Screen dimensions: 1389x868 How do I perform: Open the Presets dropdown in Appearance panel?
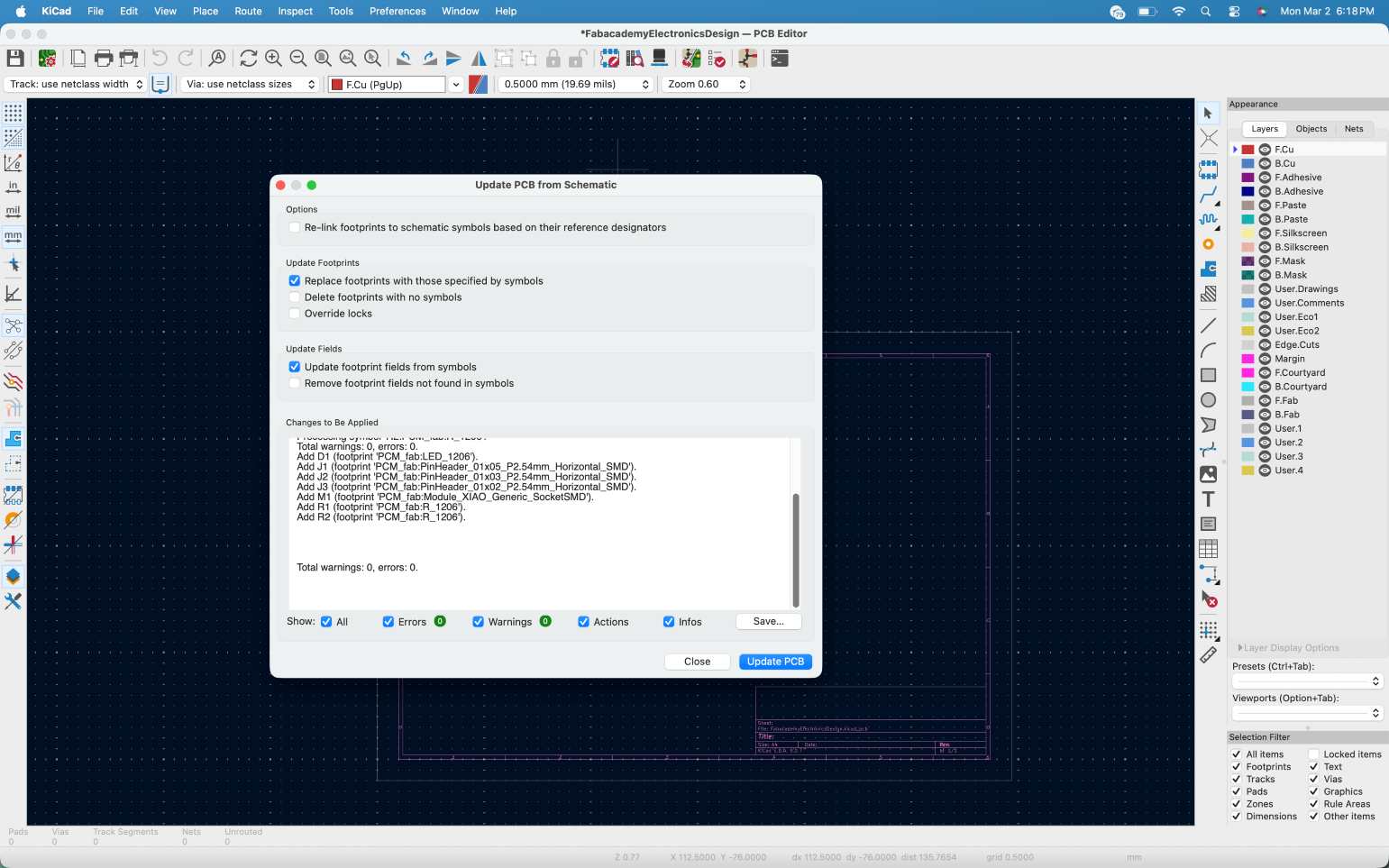coord(1306,681)
